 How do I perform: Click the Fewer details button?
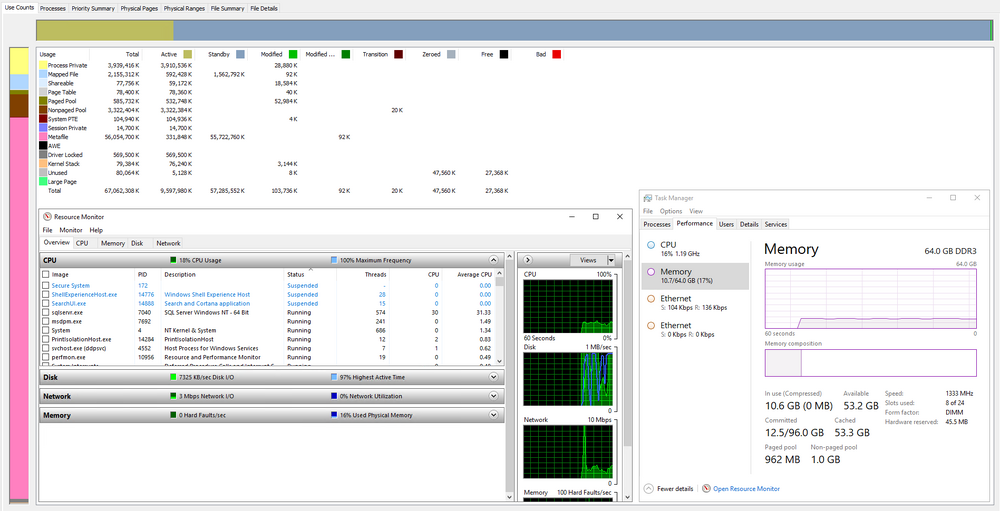coord(668,489)
